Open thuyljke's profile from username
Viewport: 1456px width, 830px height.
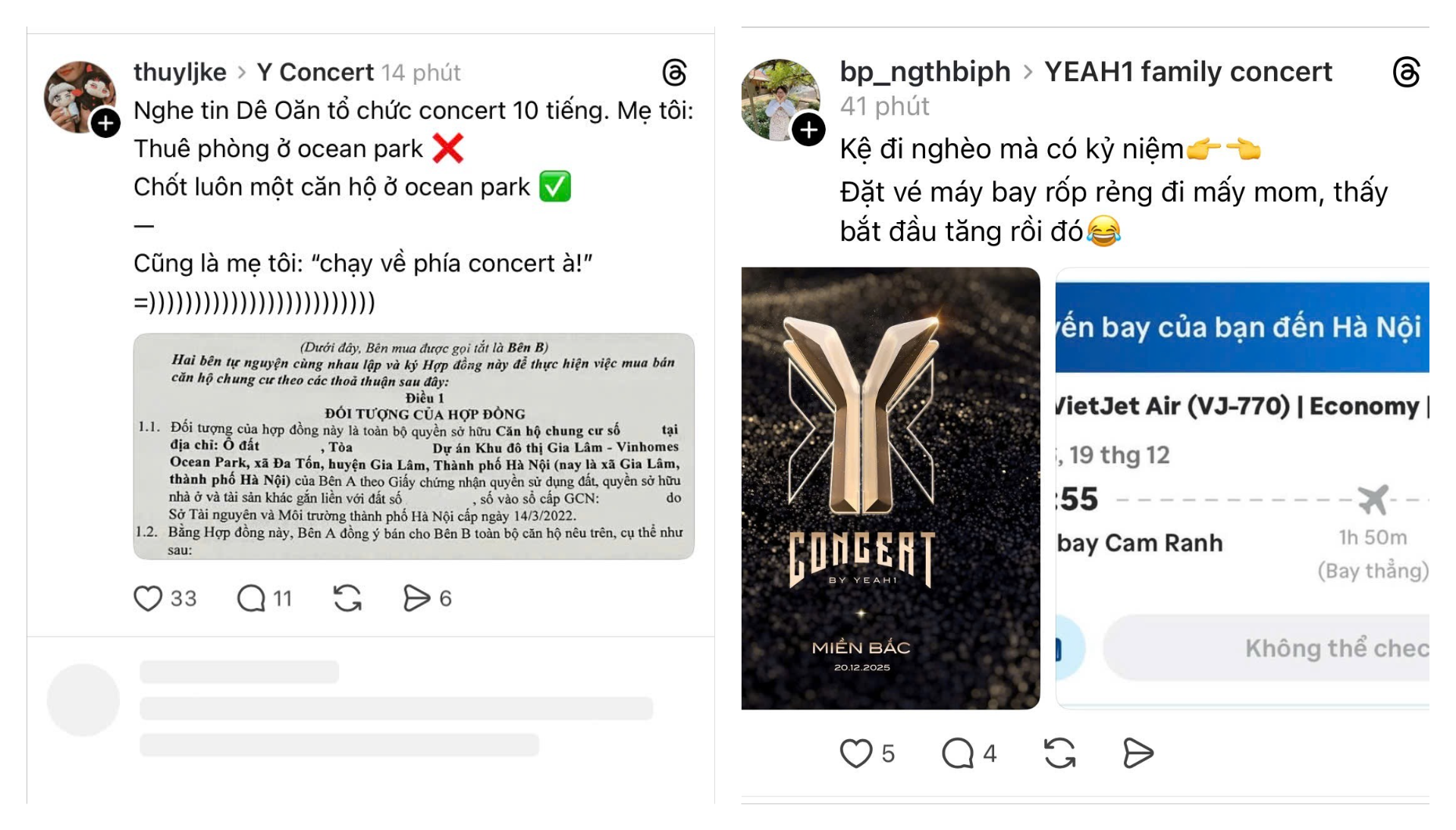coord(180,72)
